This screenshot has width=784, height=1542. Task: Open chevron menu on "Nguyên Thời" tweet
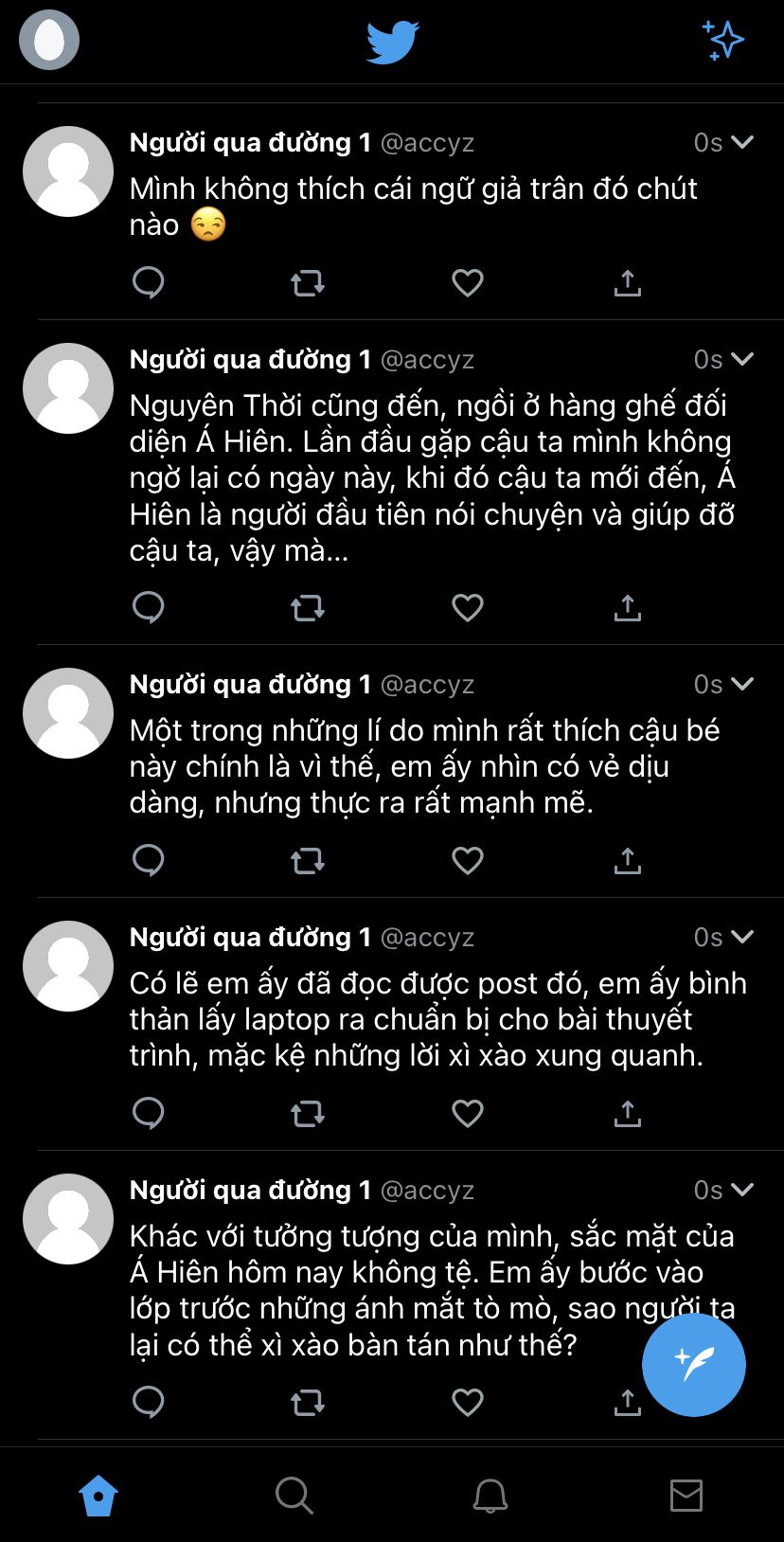[x=742, y=359]
